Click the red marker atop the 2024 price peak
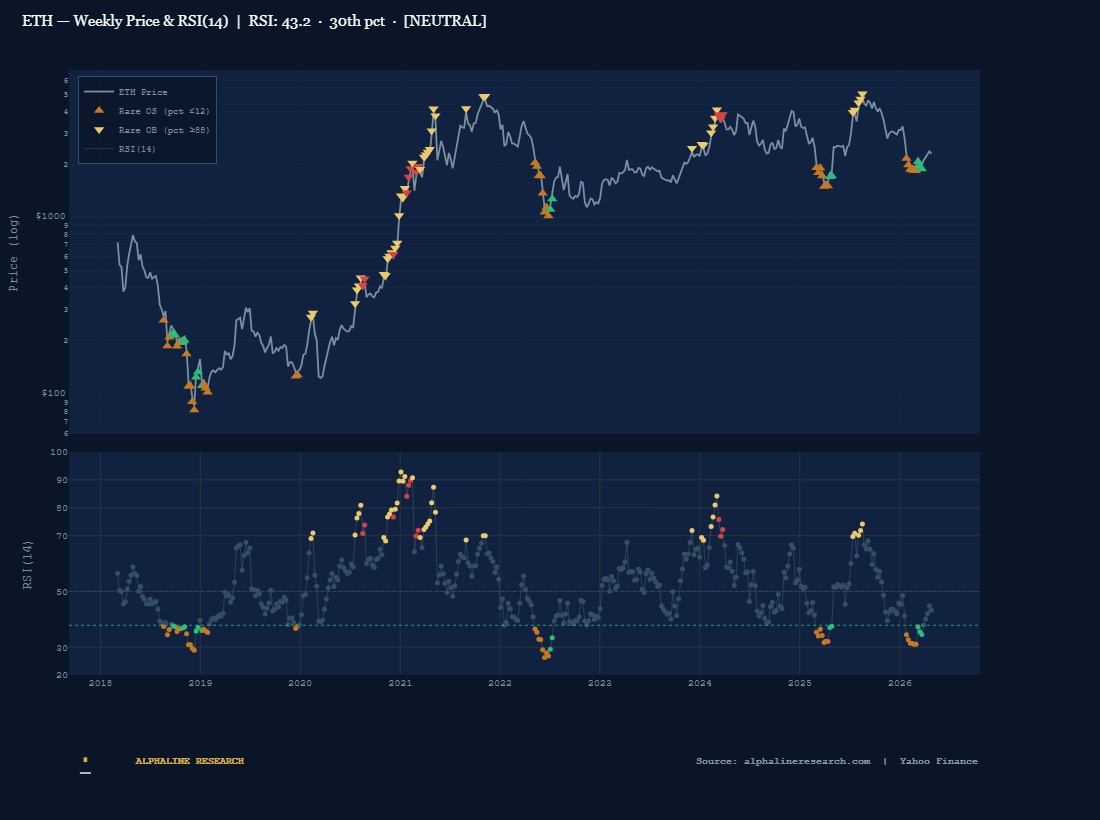Viewport: 1100px width, 820px height. coord(720,114)
